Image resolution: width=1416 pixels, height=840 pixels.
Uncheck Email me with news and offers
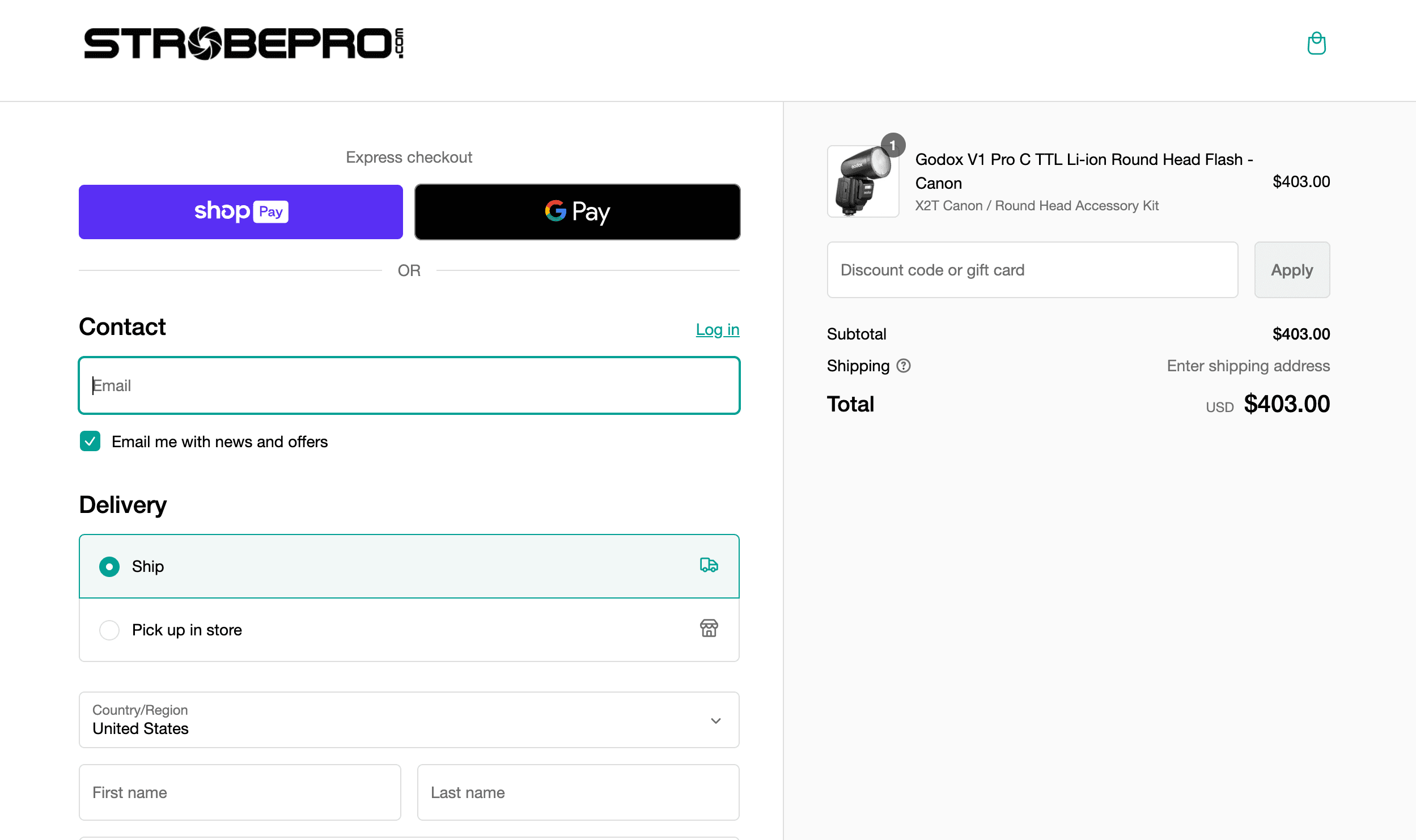(90, 441)
